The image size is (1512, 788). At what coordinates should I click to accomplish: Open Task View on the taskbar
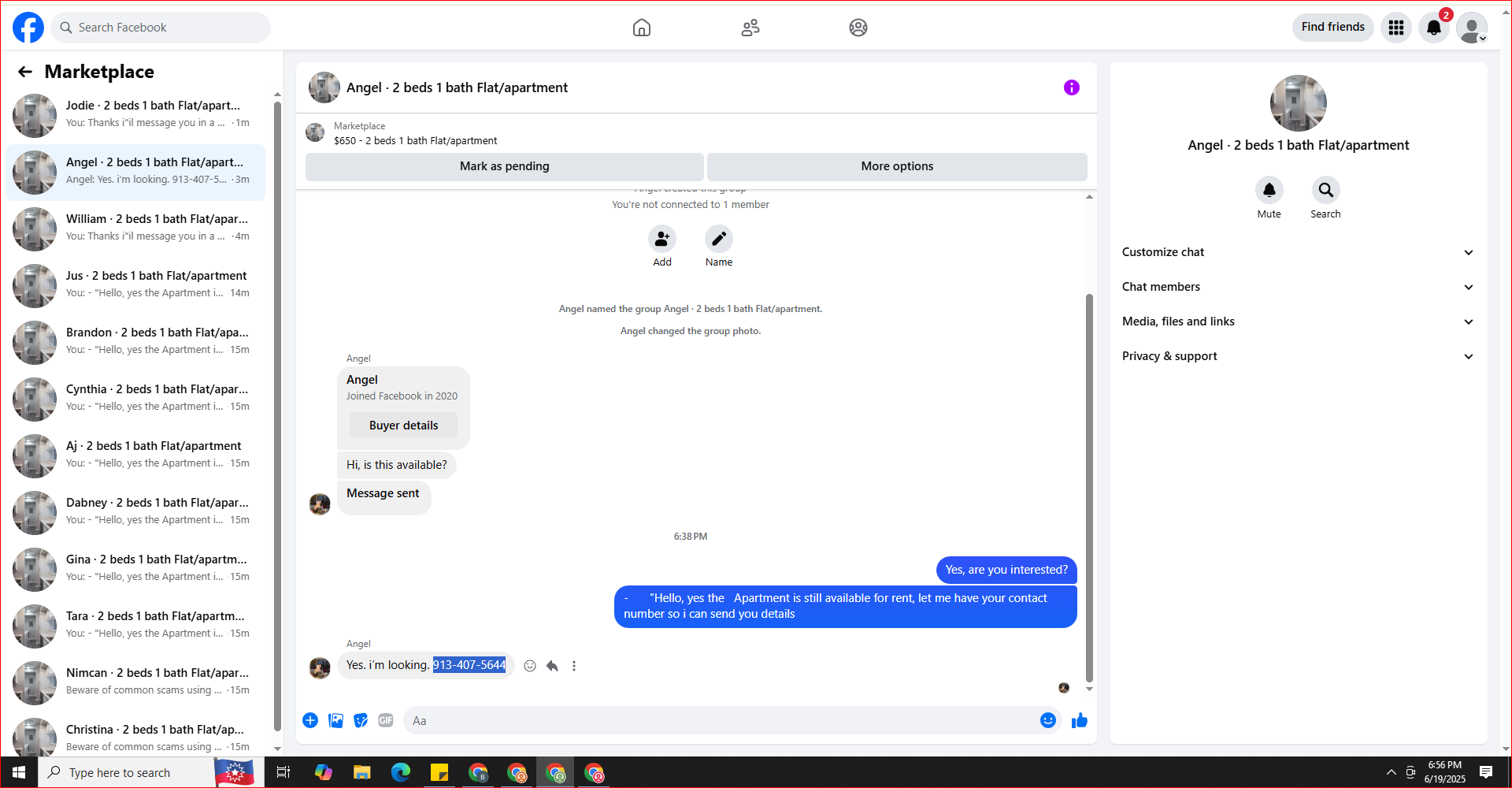click(283, 772)
